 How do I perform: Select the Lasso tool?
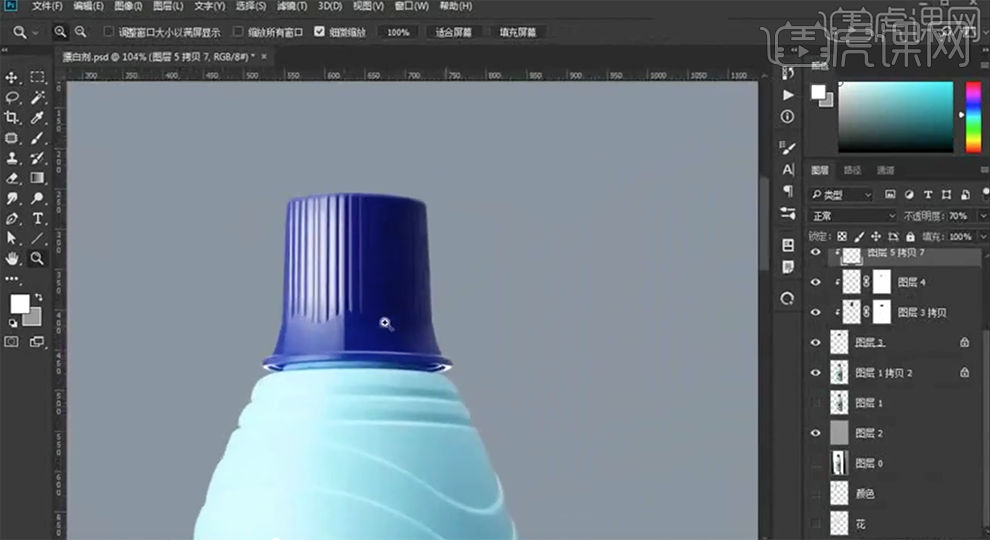(13, 97)
